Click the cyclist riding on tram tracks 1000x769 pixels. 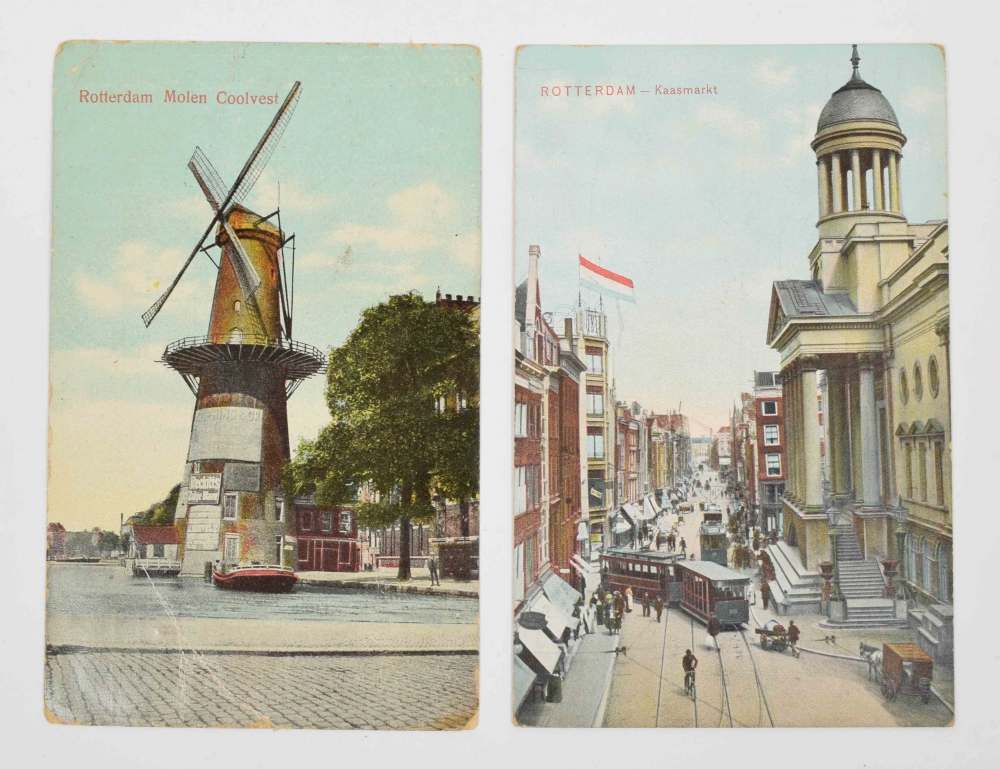(689, 670)
